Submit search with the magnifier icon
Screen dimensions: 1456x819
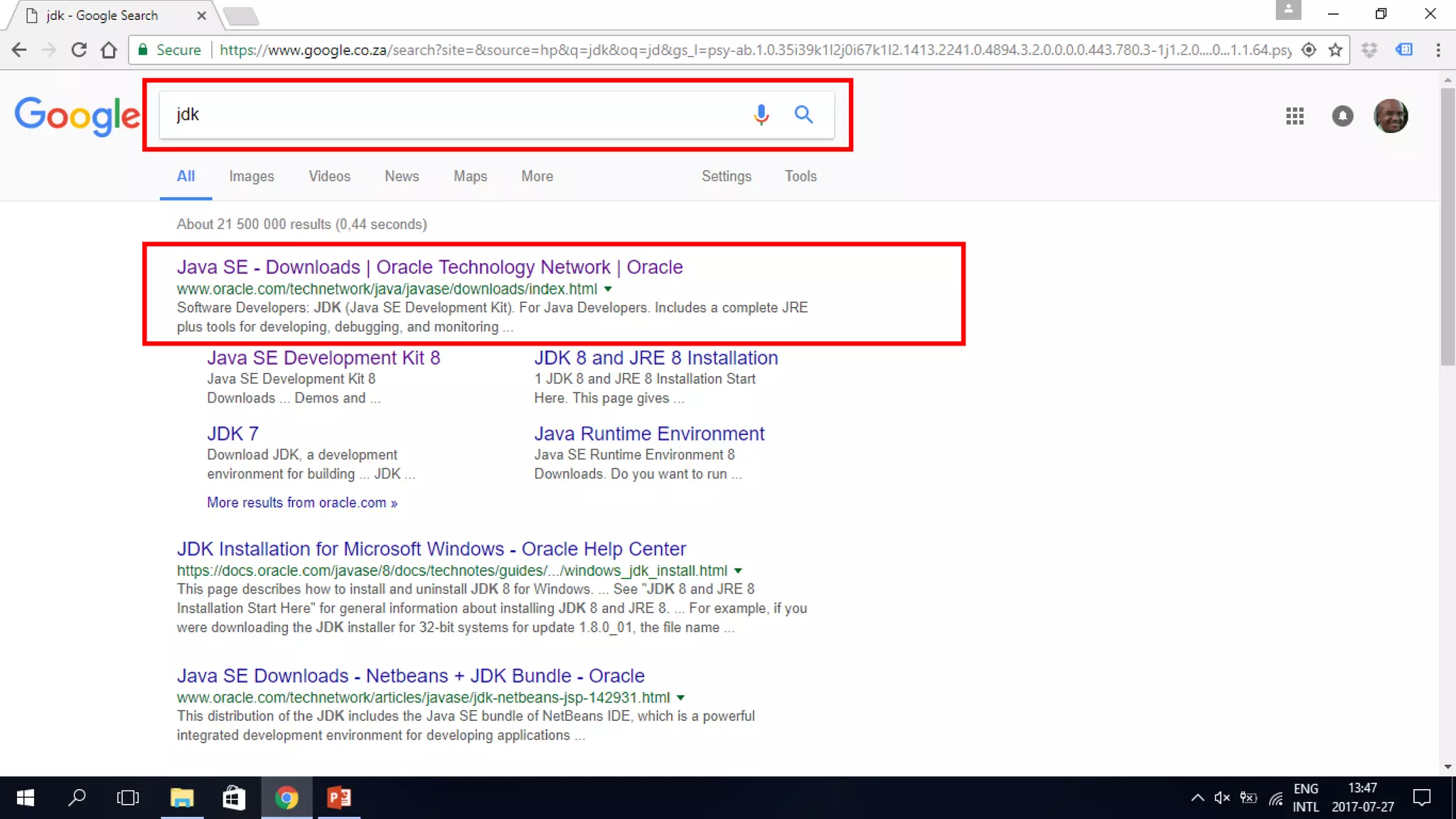[803, 114]
